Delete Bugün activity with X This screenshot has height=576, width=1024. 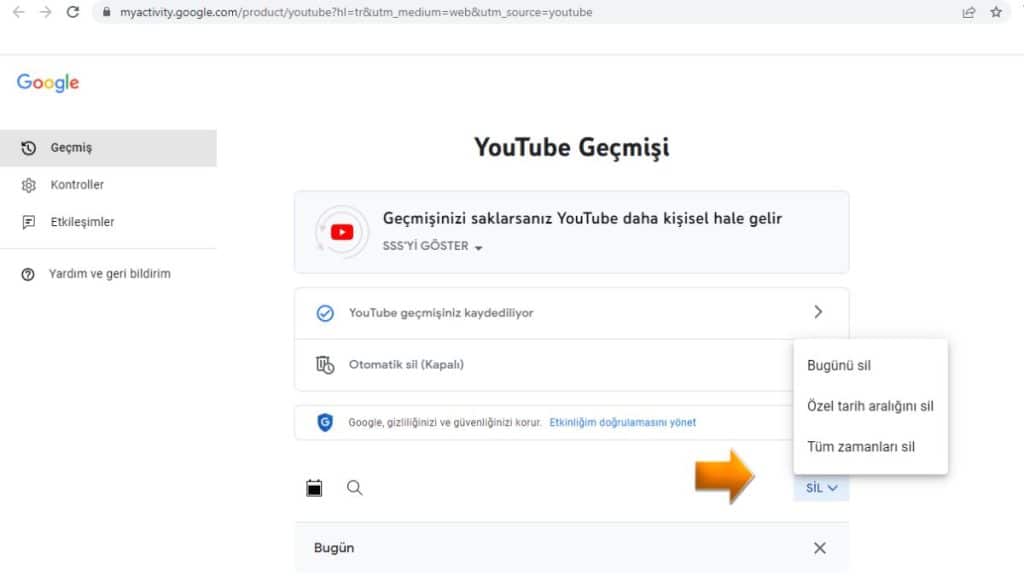click(x=820, y=548)
